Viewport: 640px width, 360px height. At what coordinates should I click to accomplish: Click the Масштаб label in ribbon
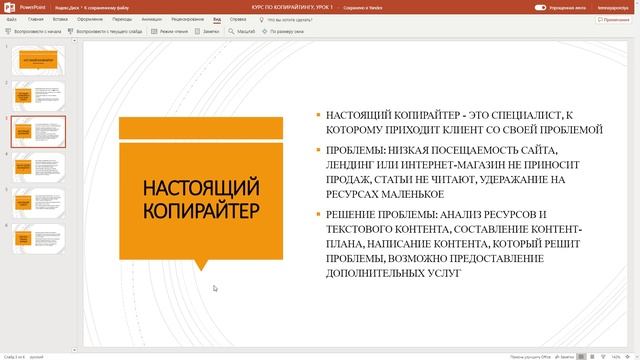coord(246,31)
